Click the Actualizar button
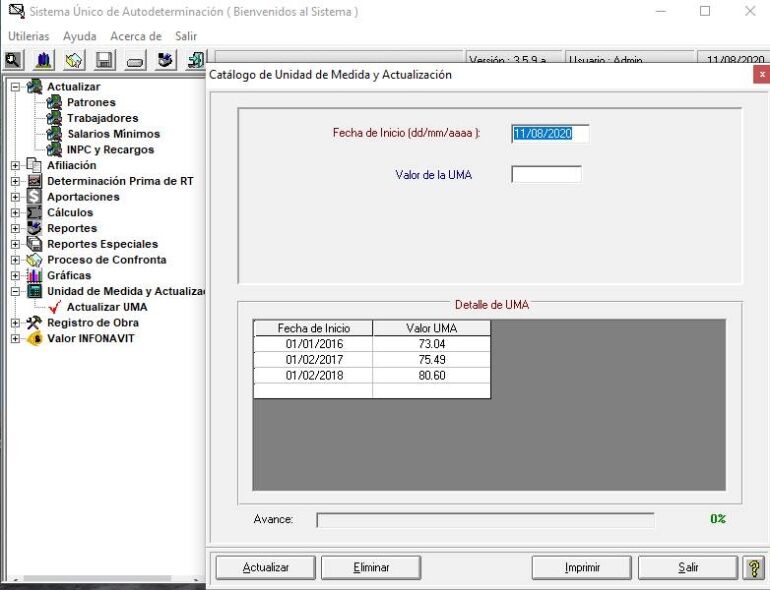The width and height of the screenshot is (770, 590). click(266, 568)
